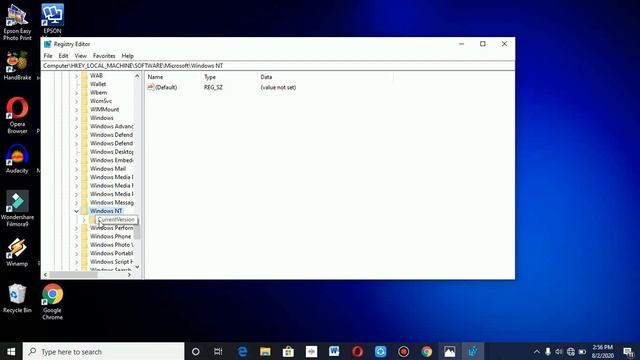The height and width of the screenshot is (360, 640).
Task: Click the Windows Desktop key folder icon
Action: [84, 152]
